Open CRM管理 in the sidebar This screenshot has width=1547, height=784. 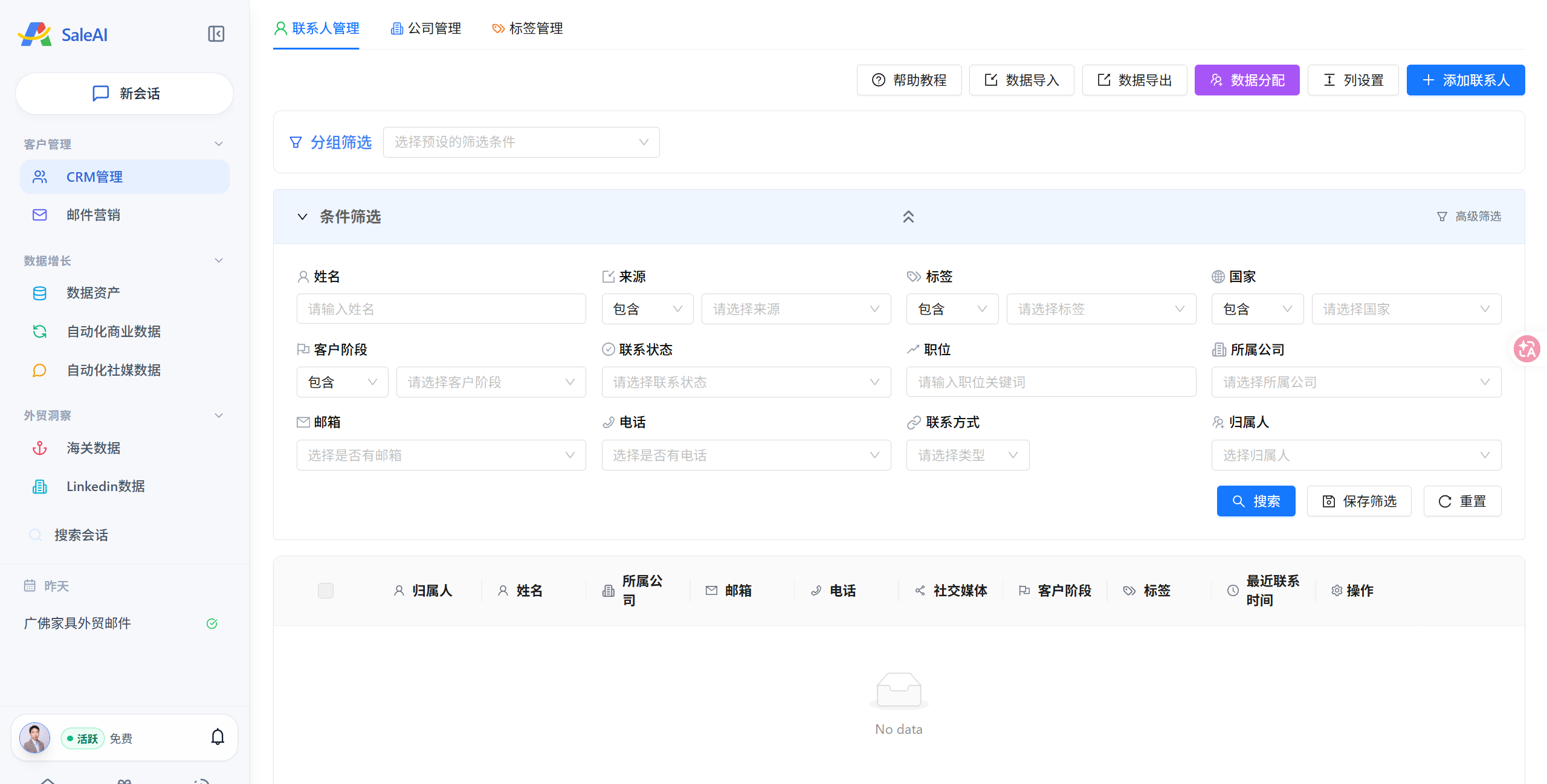[x=124, y=177]
